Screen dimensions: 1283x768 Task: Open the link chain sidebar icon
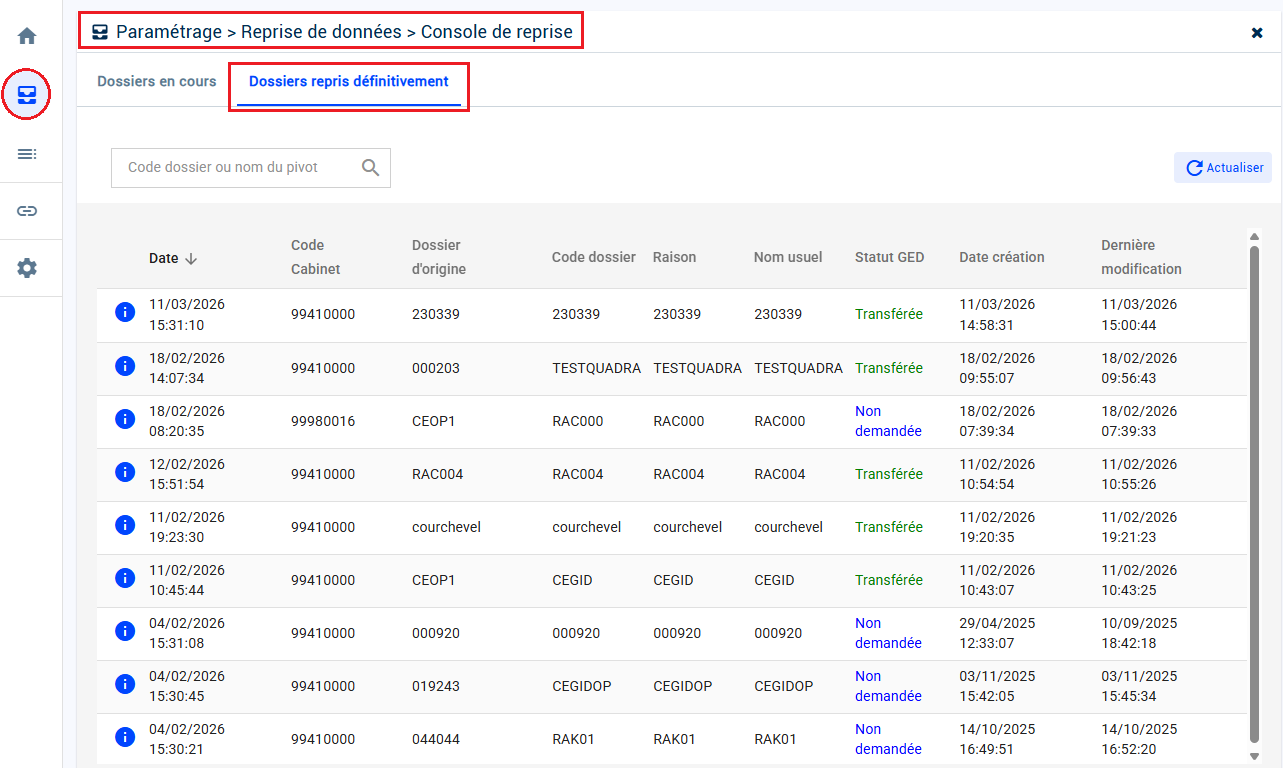coord(27,211)
